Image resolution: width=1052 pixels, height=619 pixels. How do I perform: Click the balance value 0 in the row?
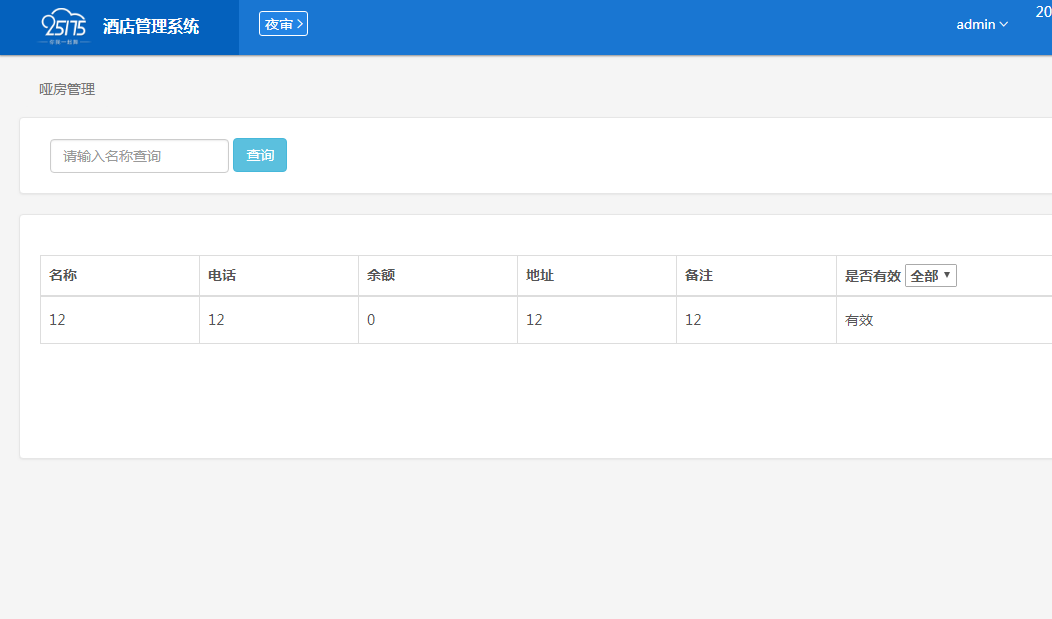point(371,320)
